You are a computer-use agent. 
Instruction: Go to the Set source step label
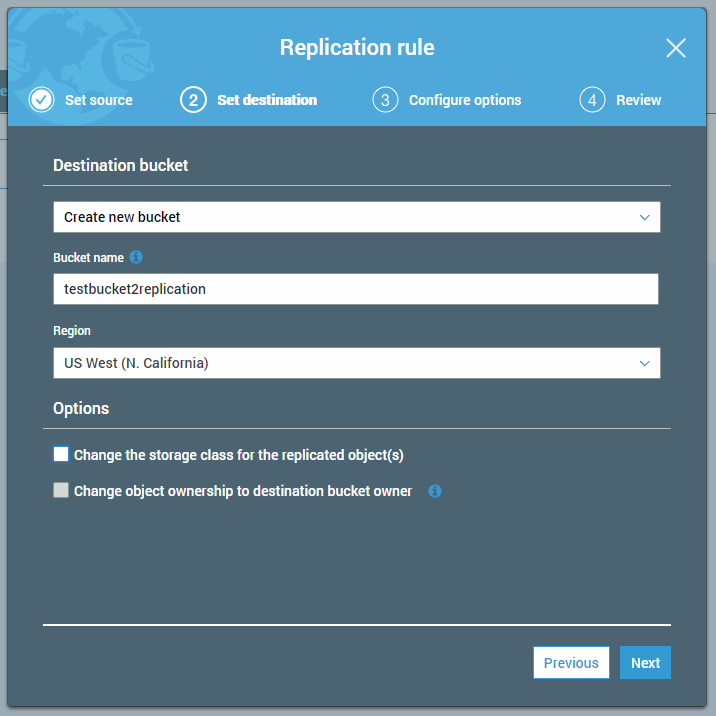coord(98,100)
